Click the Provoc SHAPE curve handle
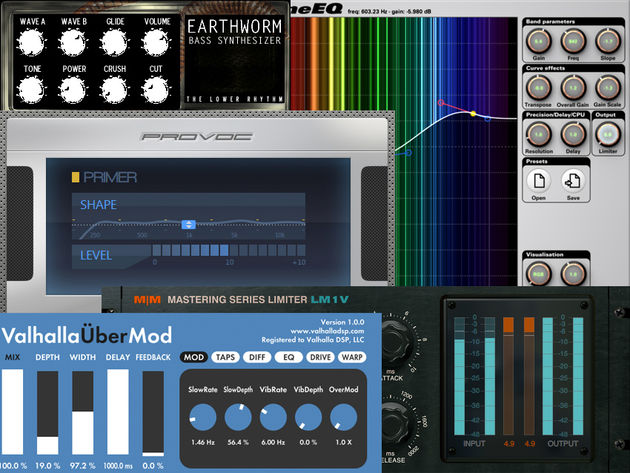Viewport: 630px width, 473px height. 188,225
